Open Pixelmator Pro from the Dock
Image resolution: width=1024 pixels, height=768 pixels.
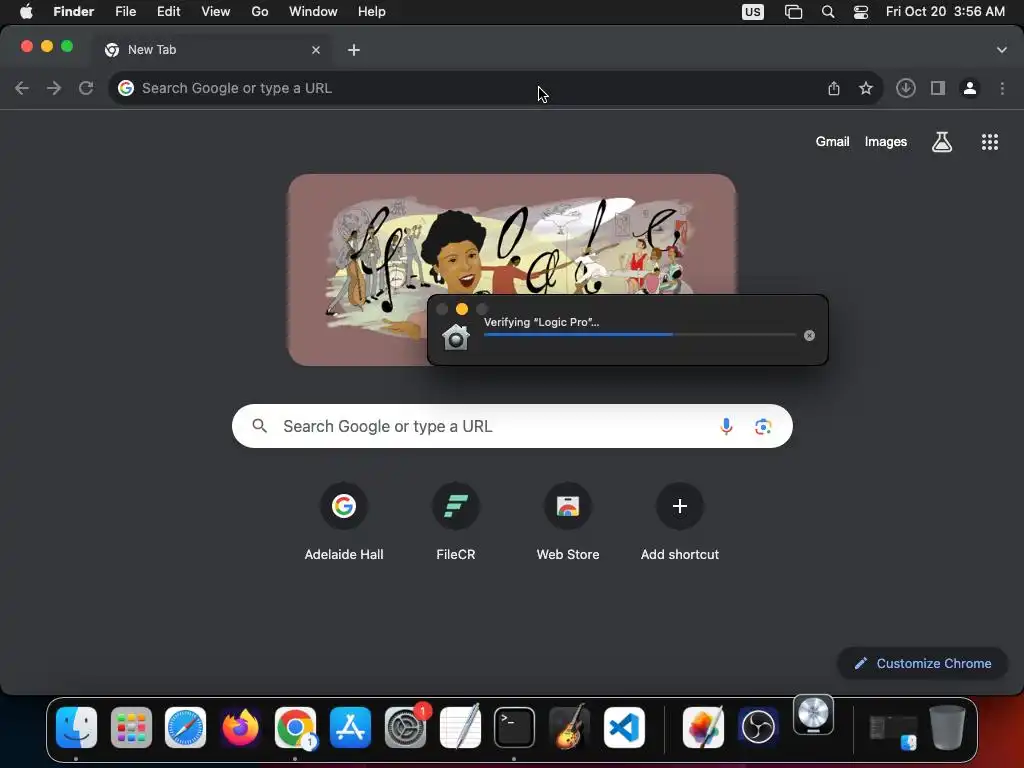coord(703,727)
